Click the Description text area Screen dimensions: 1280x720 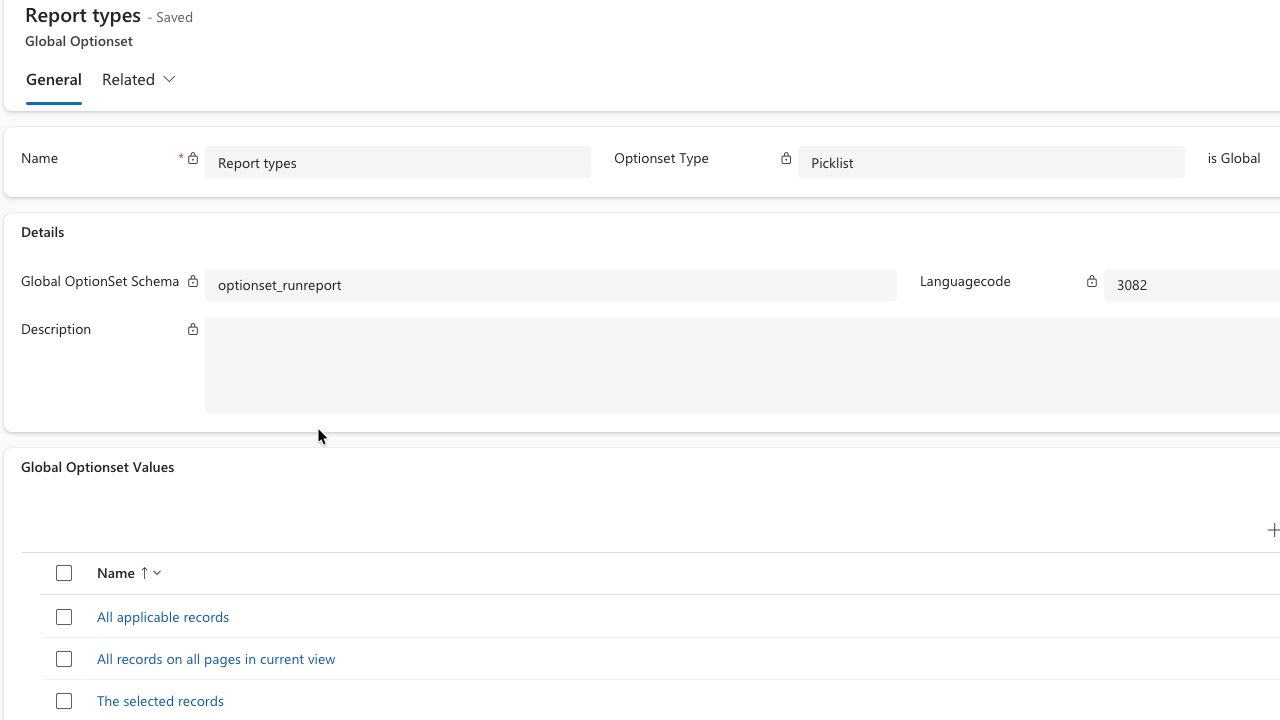pos(740,364)
